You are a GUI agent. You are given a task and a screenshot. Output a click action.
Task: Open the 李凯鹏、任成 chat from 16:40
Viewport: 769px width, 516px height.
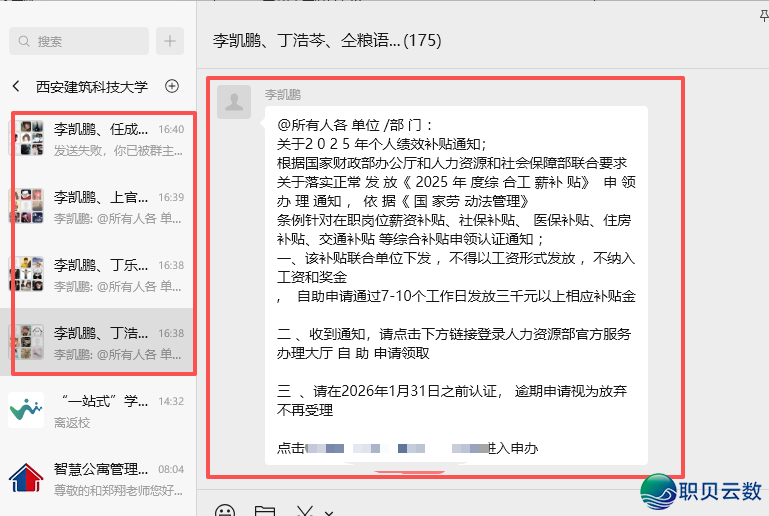100,139
